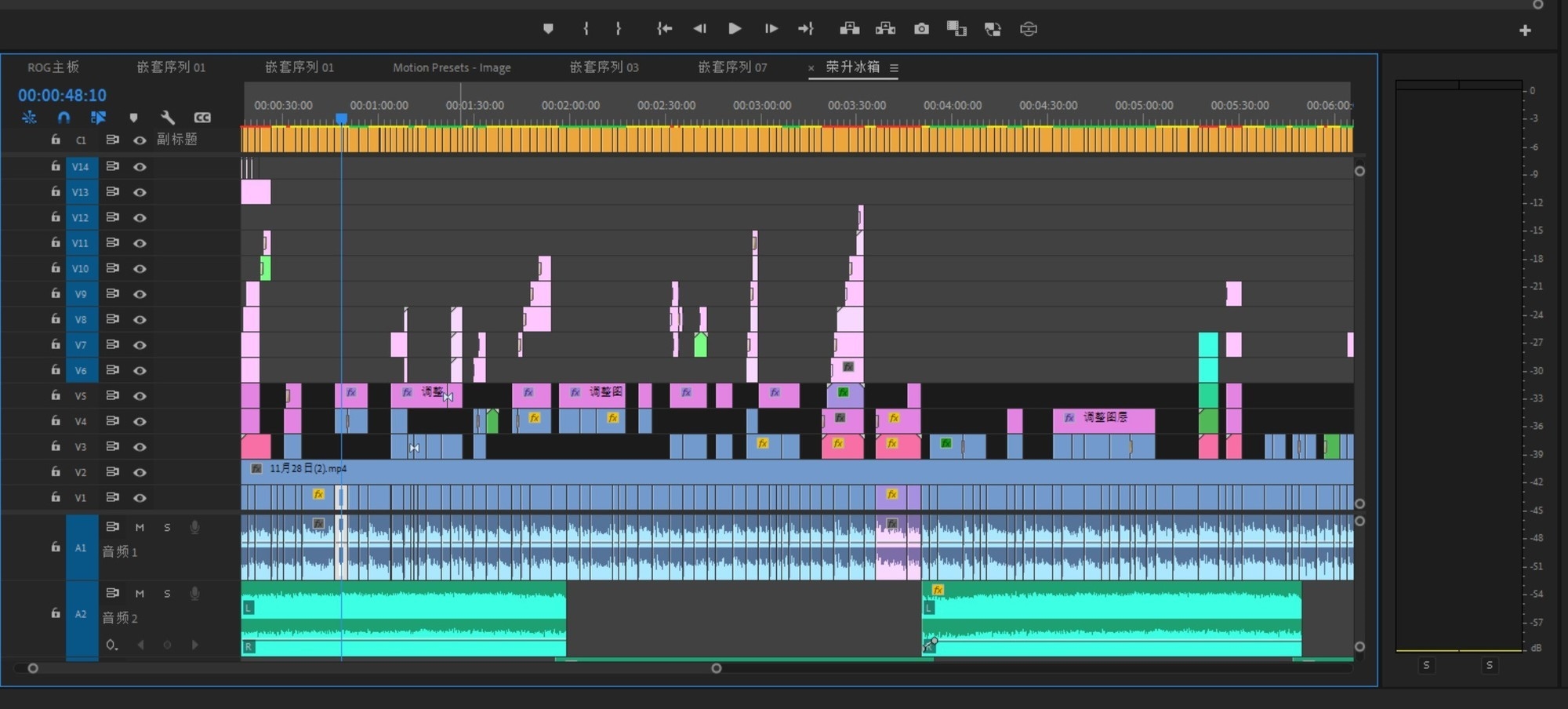
Task: Click the 00:00:48:10 playhead timecode
Action: click(62, 96)
